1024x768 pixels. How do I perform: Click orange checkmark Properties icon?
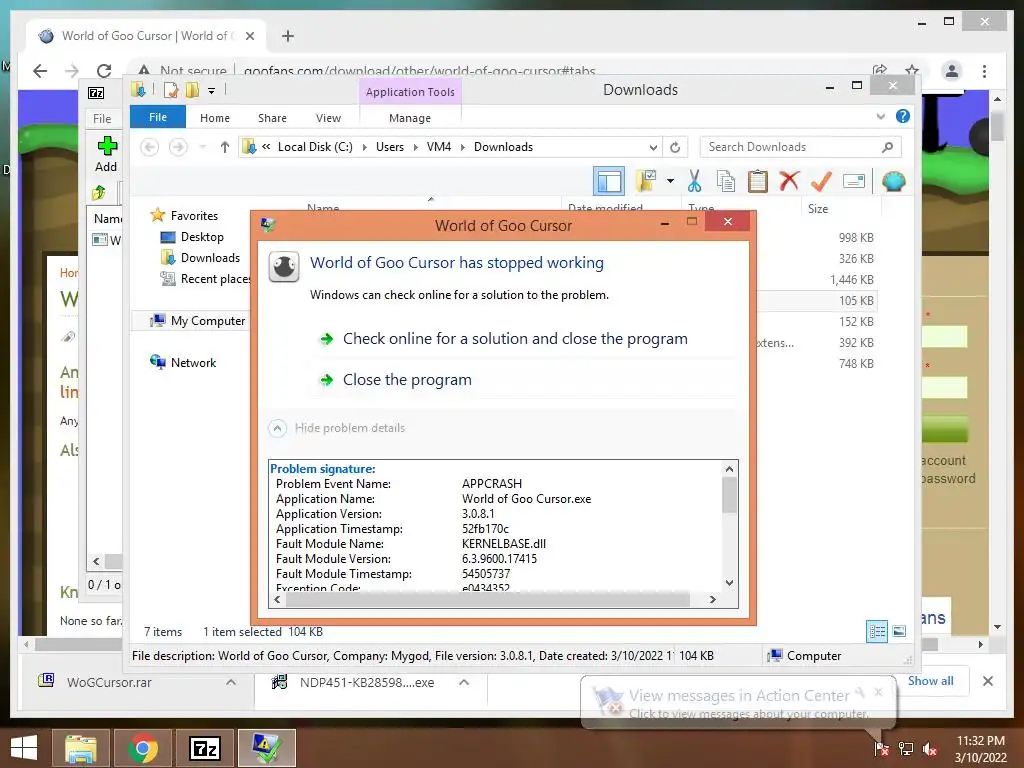coord(821,181)
